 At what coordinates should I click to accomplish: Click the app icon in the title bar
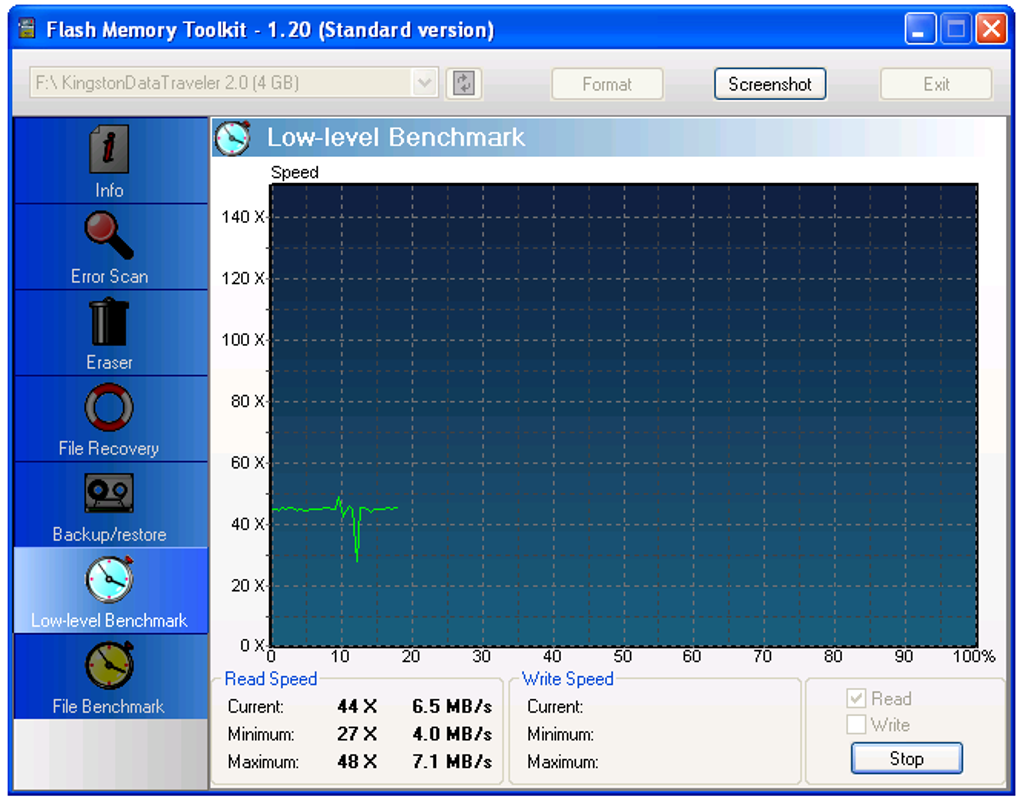[27, 29]
